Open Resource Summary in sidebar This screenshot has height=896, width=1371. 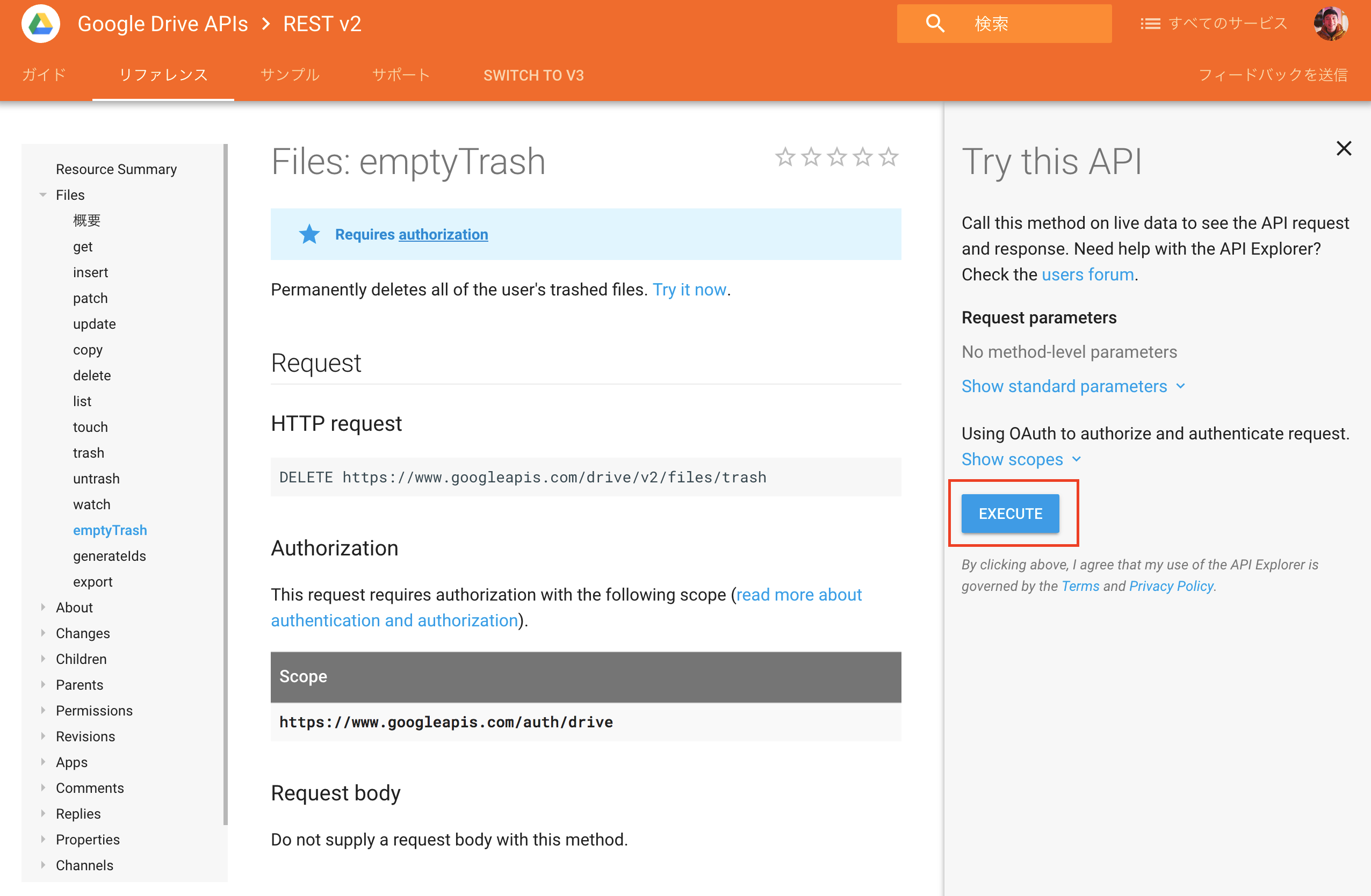tap(117, 169)
